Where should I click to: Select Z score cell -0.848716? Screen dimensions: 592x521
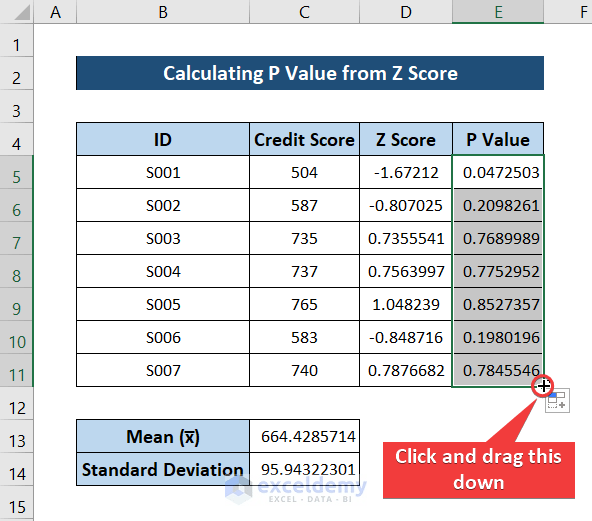pyautogui.click(x=406, y=337)
